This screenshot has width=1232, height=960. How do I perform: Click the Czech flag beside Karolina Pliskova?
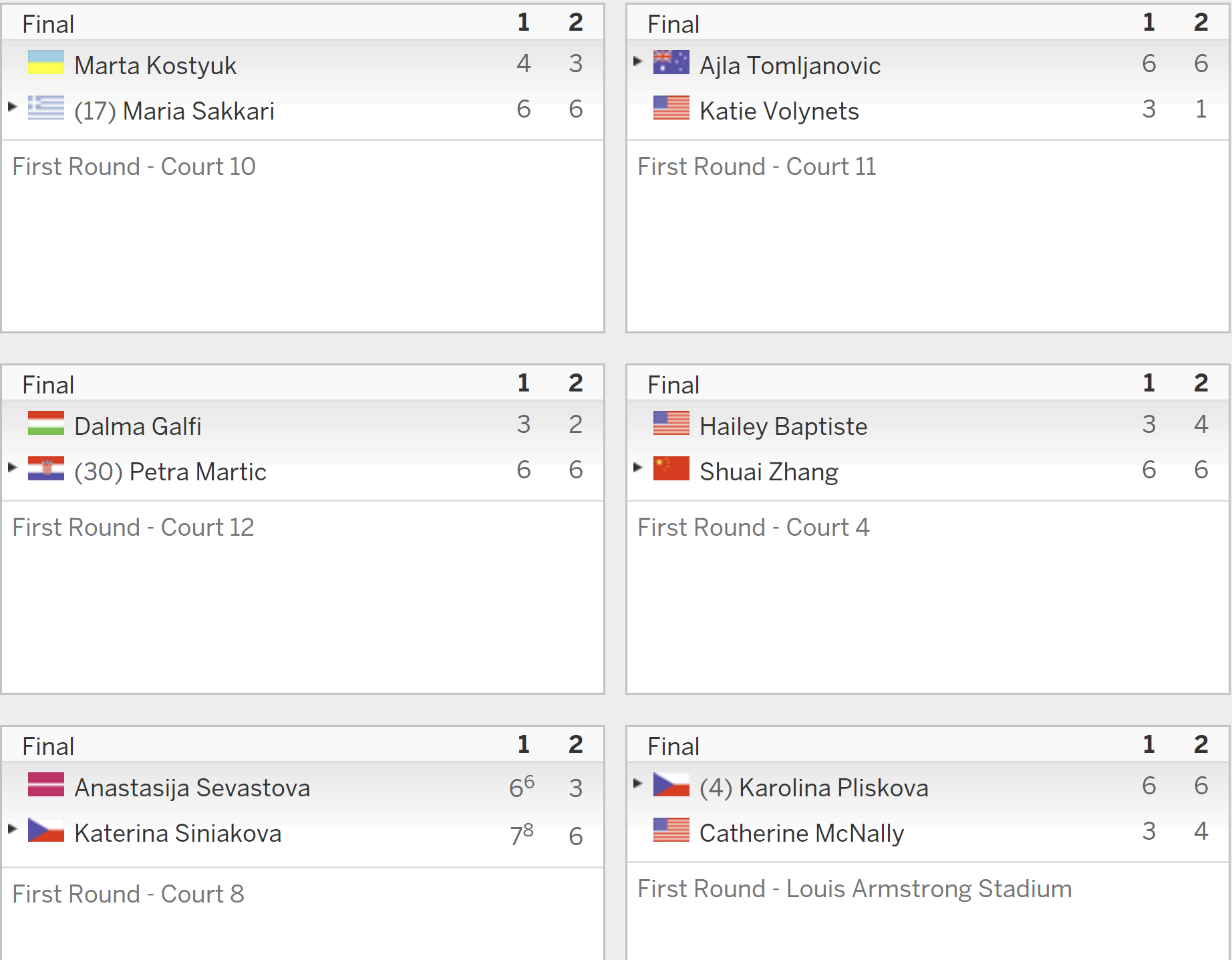point(671,785)
